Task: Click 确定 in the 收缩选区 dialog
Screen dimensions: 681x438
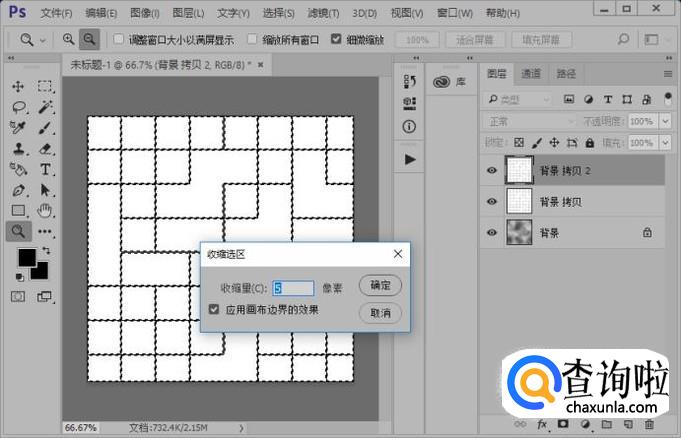Action: (380, 285)
